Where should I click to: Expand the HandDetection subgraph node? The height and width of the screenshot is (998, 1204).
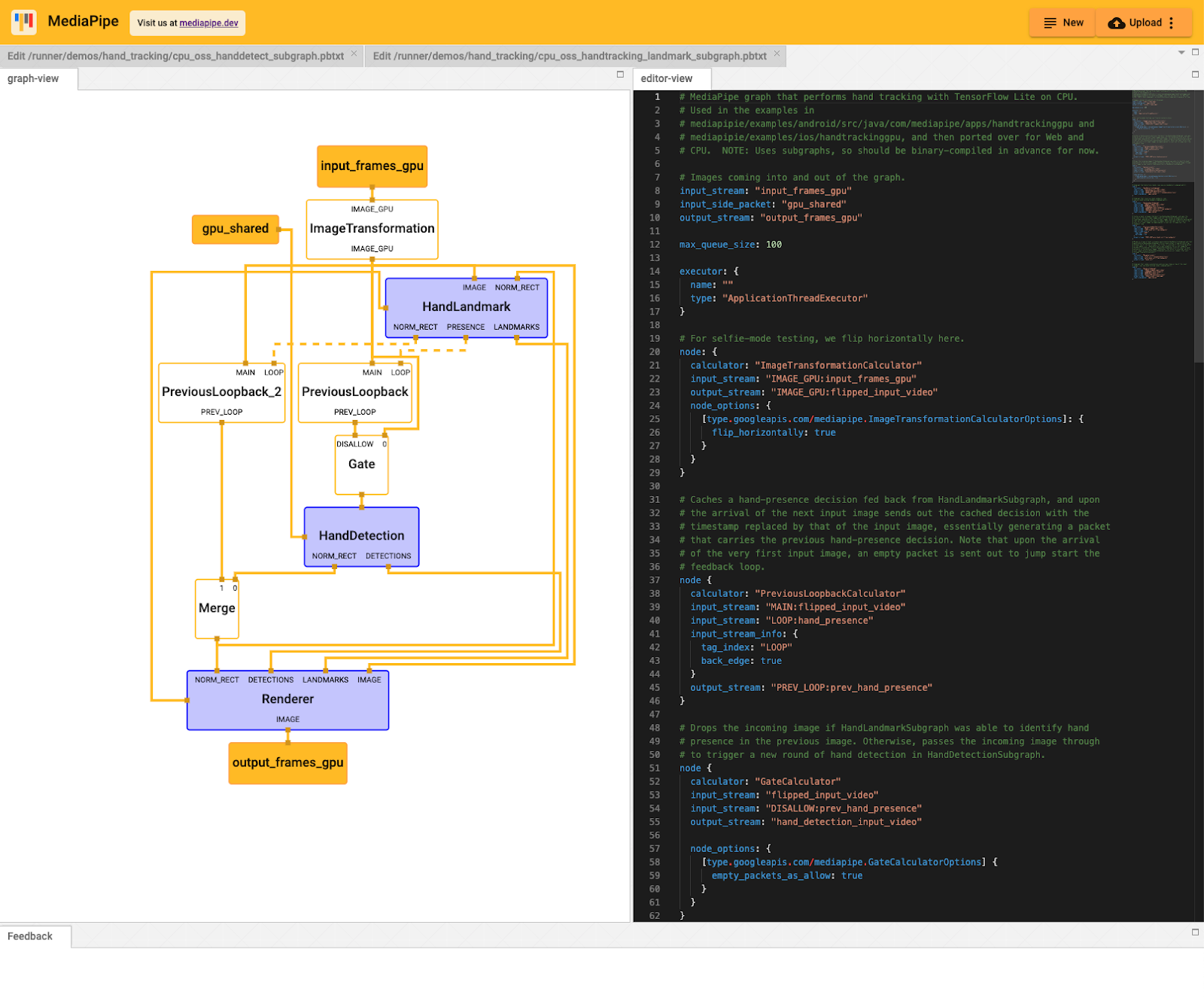pyautogui.click(x=361, y=536)
